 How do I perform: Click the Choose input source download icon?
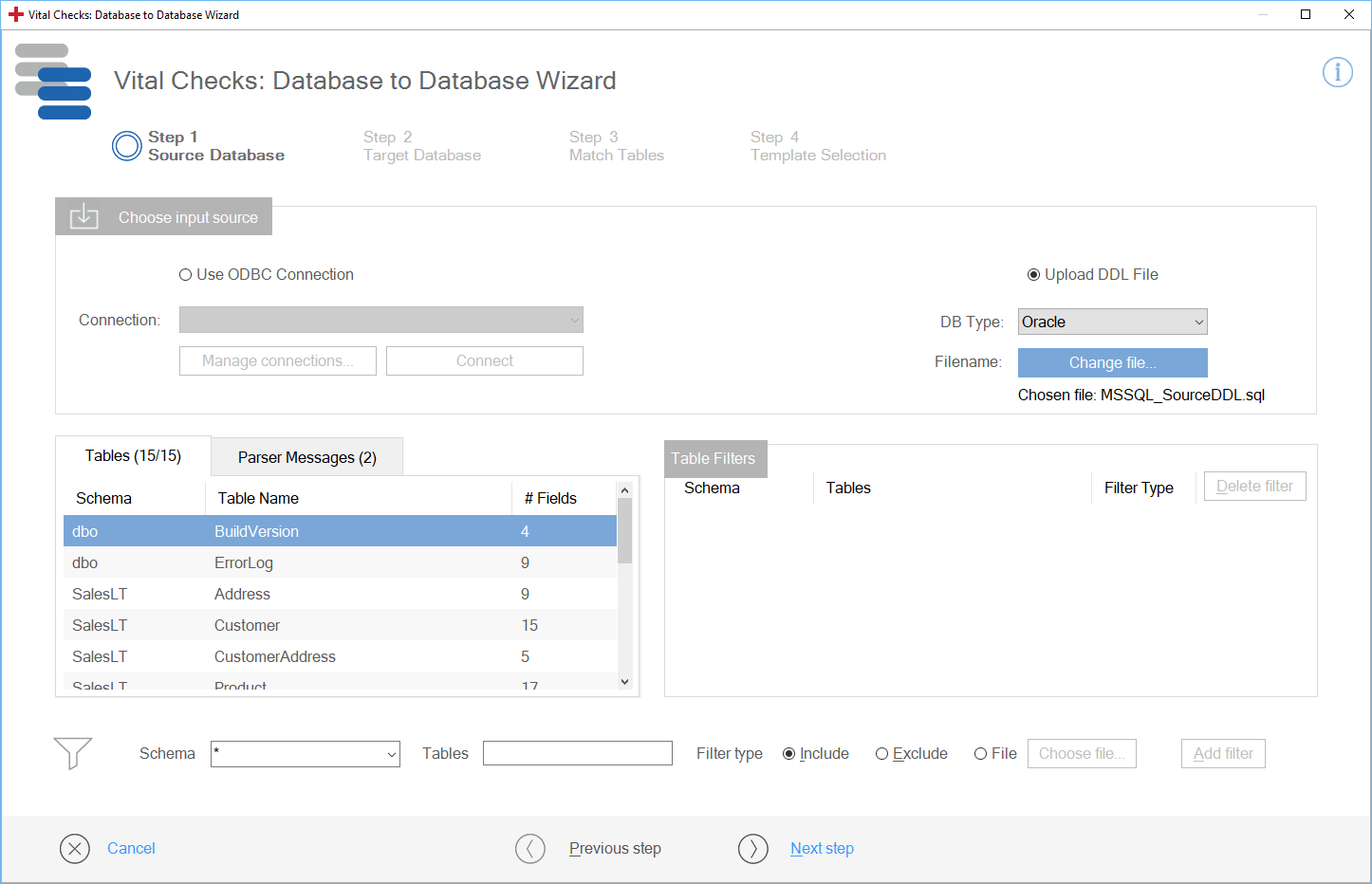tap(84, 216)
